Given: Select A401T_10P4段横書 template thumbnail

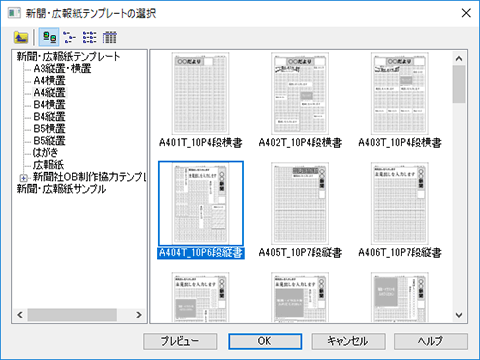Looking at the screenshot, I should [x=200, y=93].
